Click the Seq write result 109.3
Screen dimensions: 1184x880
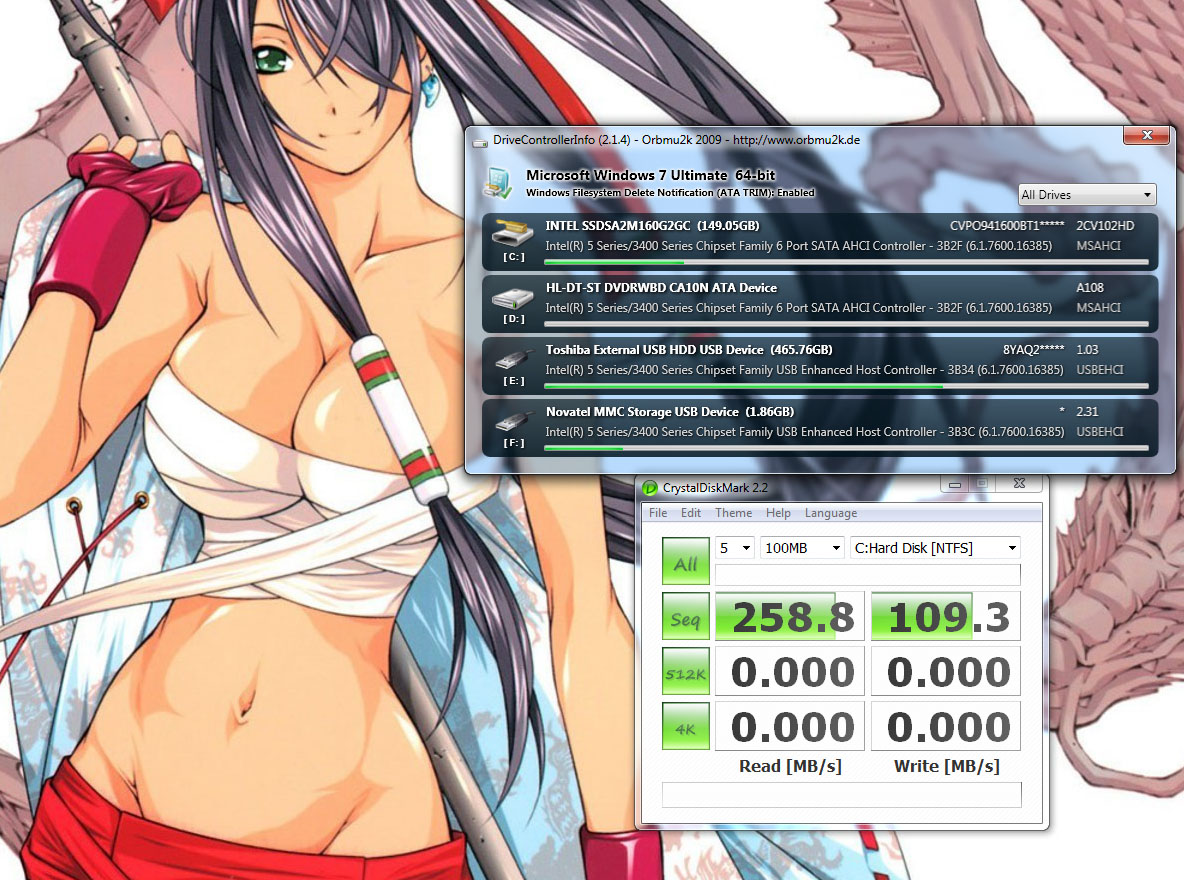click(945, 616)
